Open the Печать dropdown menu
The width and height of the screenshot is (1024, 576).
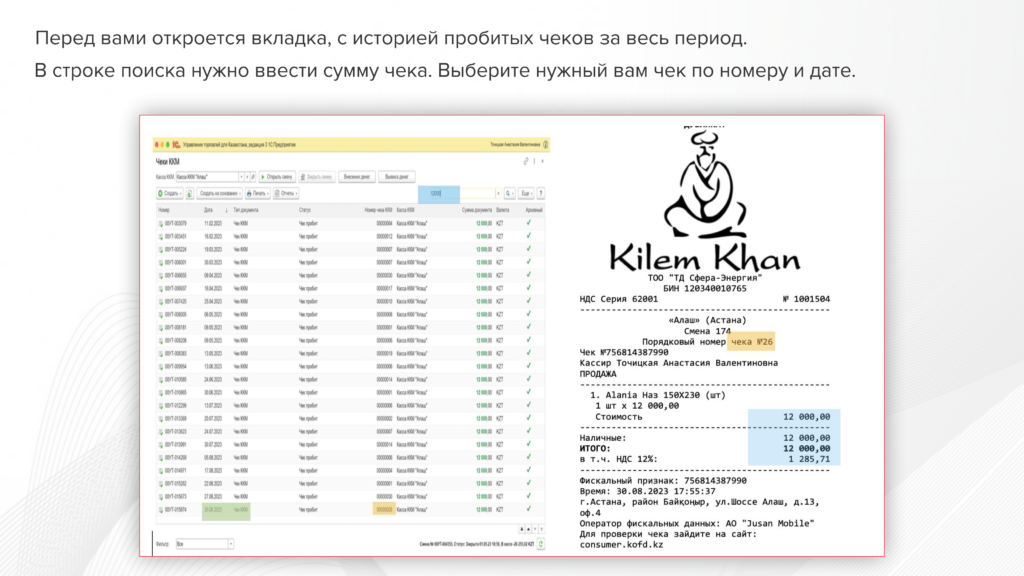[x=258, y=193]
